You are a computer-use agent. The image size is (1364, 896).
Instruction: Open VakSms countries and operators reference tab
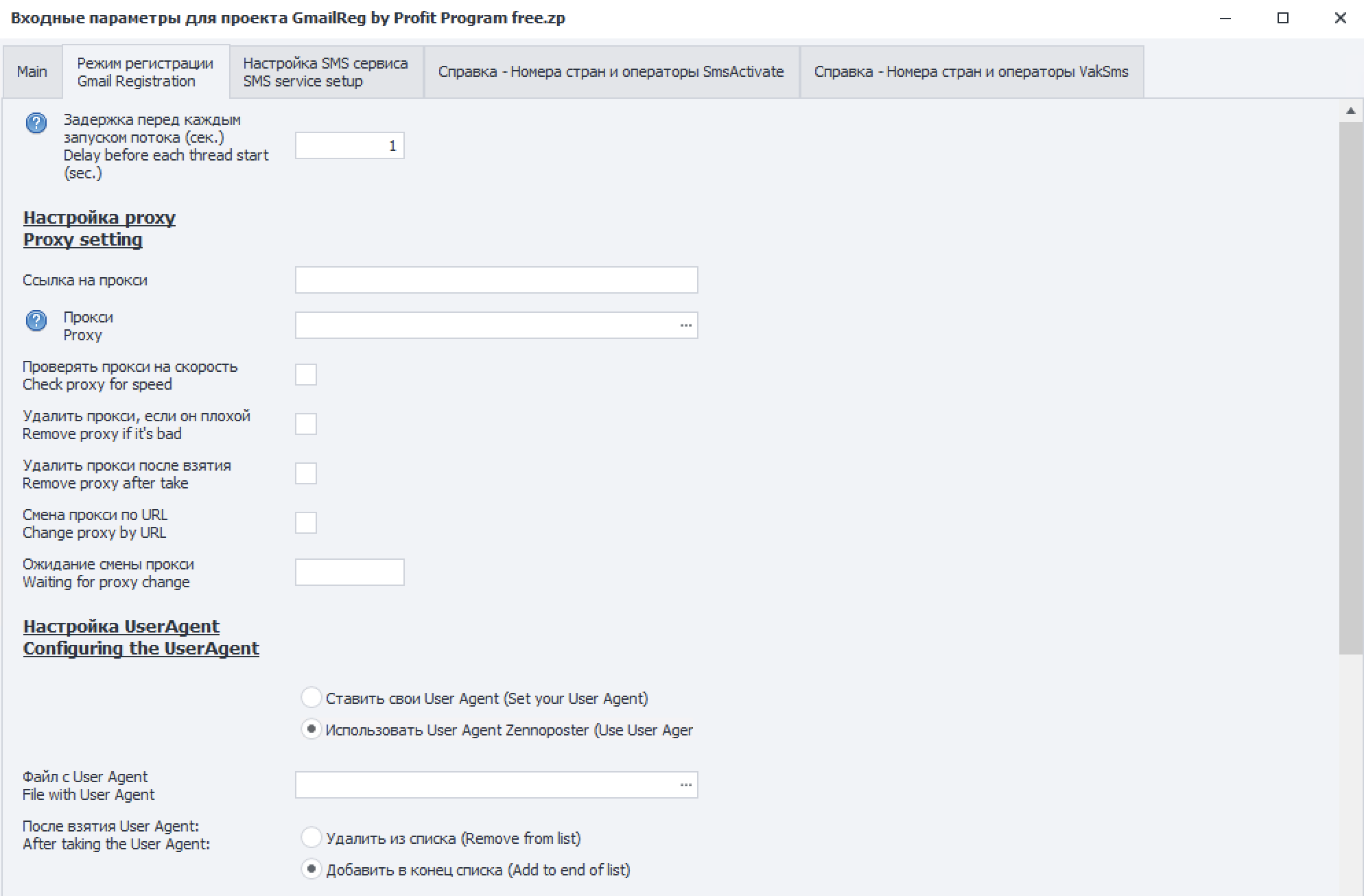pyautogui.click(x=971, y=72)
